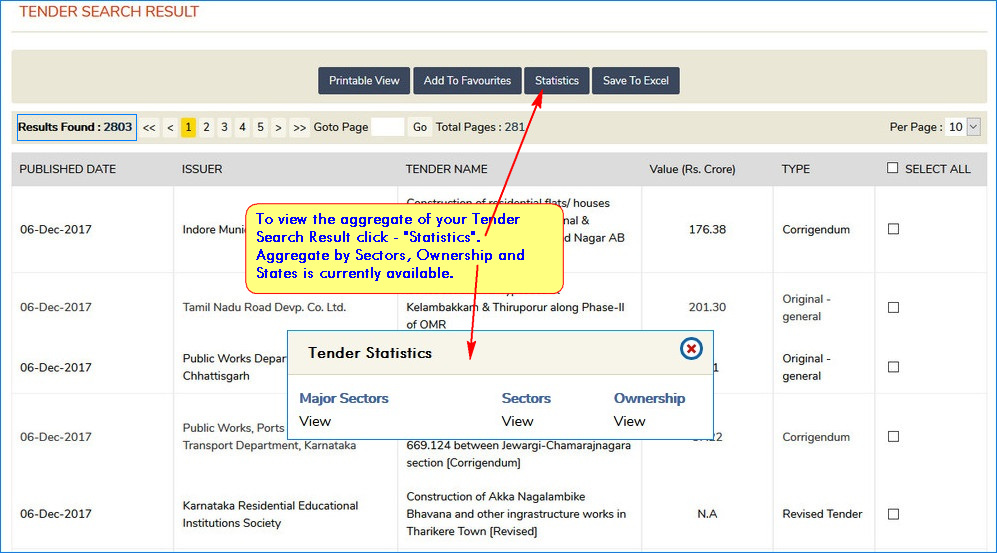Click the Printable View button
Image resolution: width=997 pixels, height=553 pixels.
tap(364, 81)
